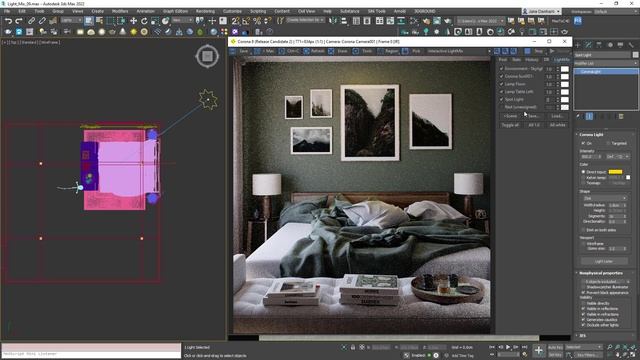Expand the IES rollout
This screenshot has height=360, width=640.
pyautogui.click(x=582, y=336)
